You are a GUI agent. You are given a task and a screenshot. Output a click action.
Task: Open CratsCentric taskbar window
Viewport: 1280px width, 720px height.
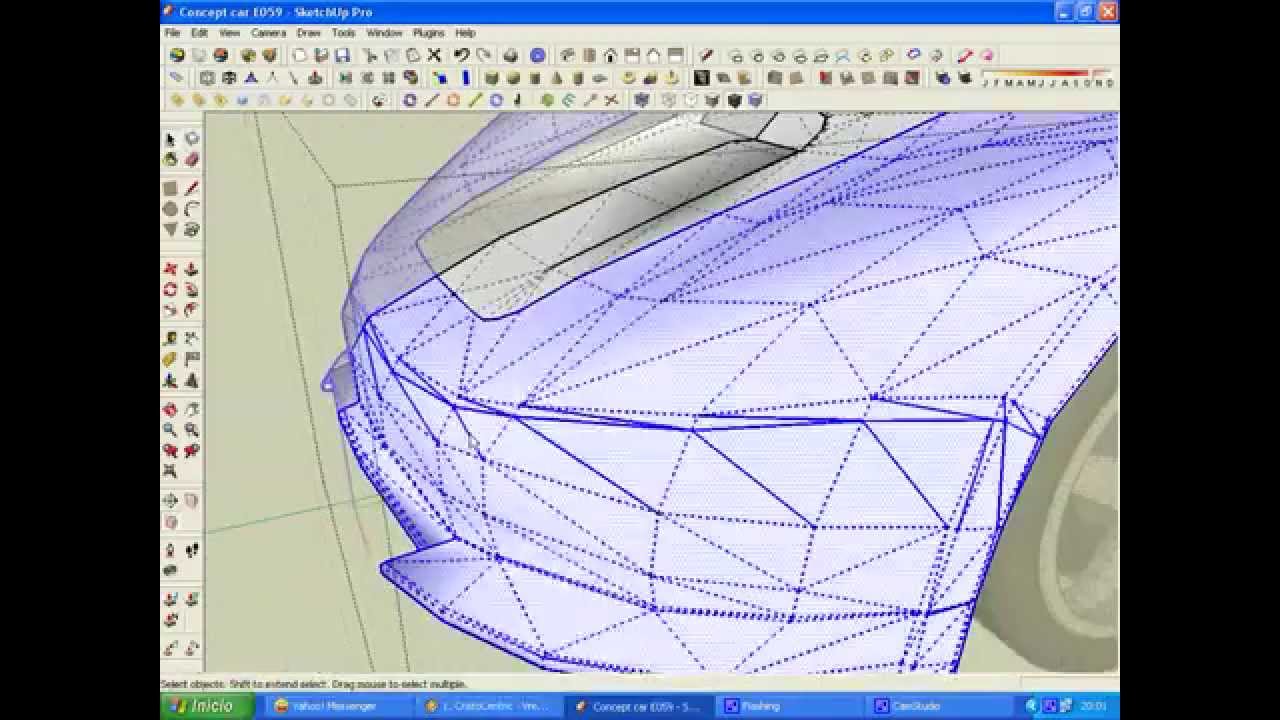coord(490,706)
